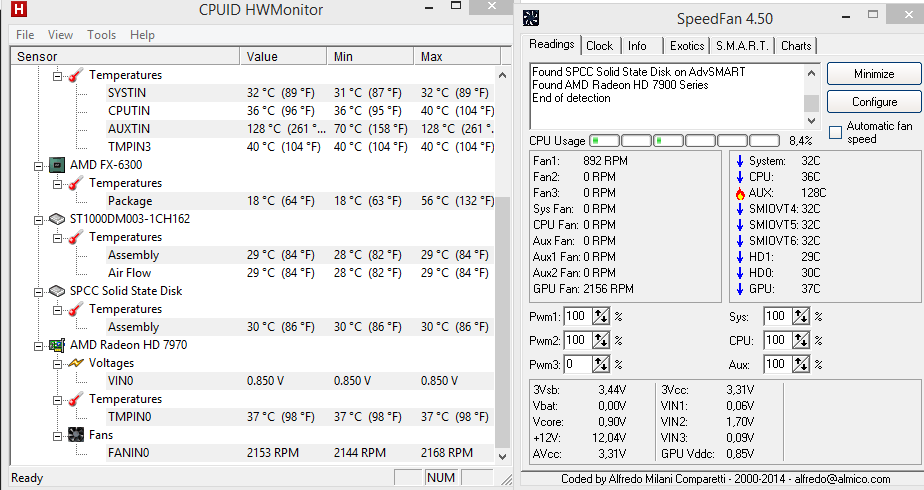Click the Max column header

(457, 57)
